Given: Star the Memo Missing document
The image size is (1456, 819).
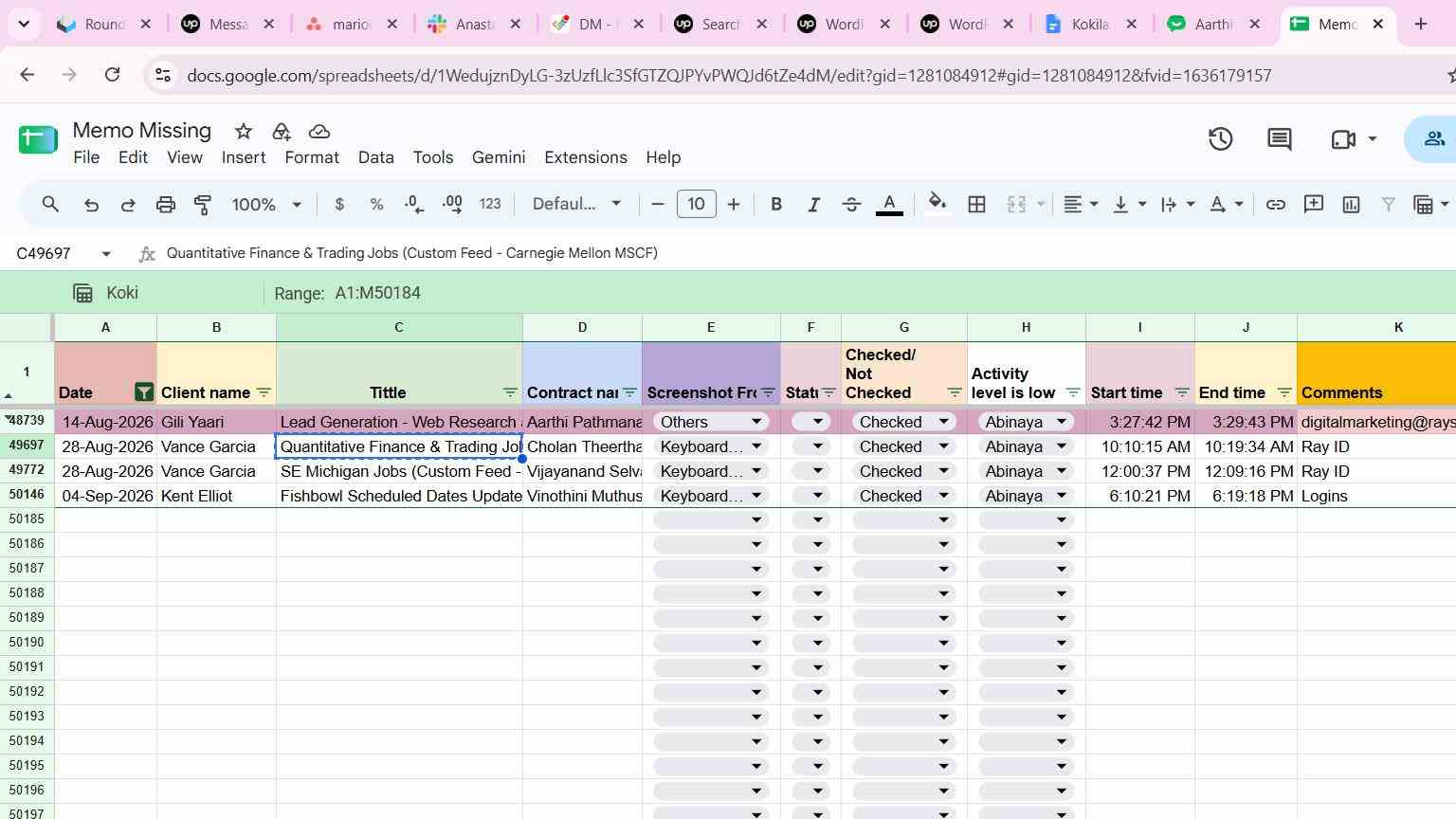Looking at the screenshot, I should (x=244, y=131).
